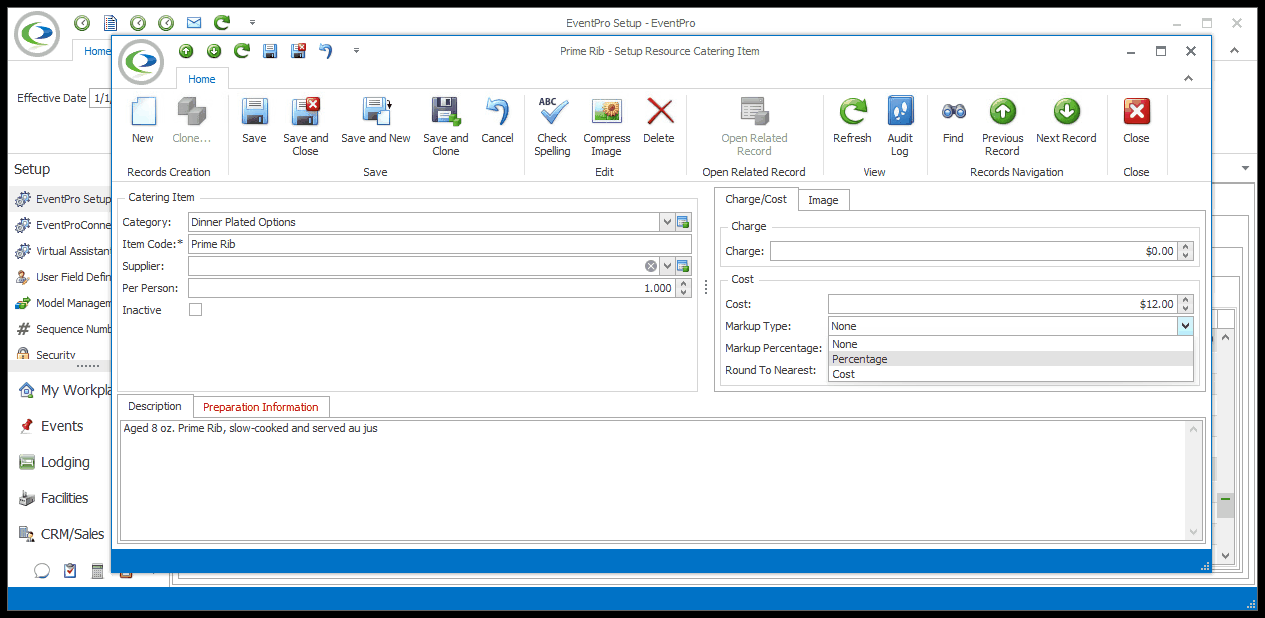The width and height of the screenshot is (1265, 618).
Task: Click the calculator icon in the navigation bar
Action: [98, 571]
